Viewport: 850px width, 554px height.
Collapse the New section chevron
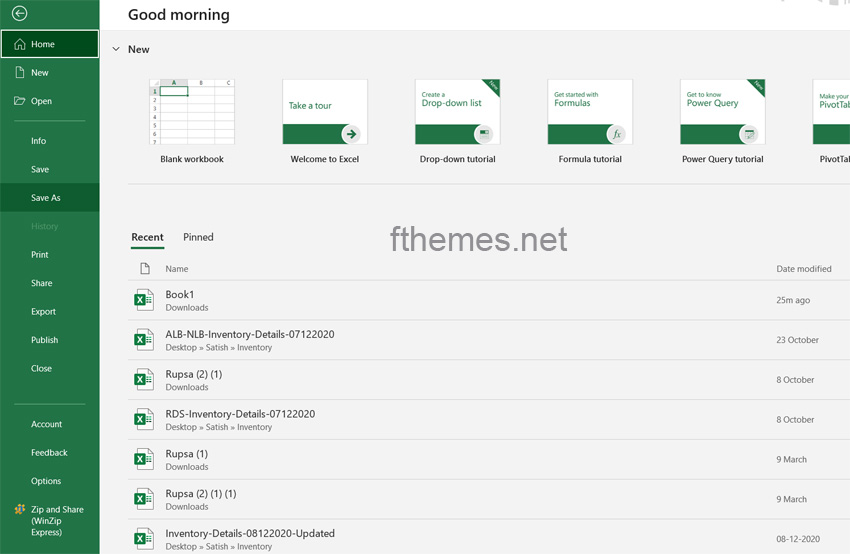pos(116,49)
